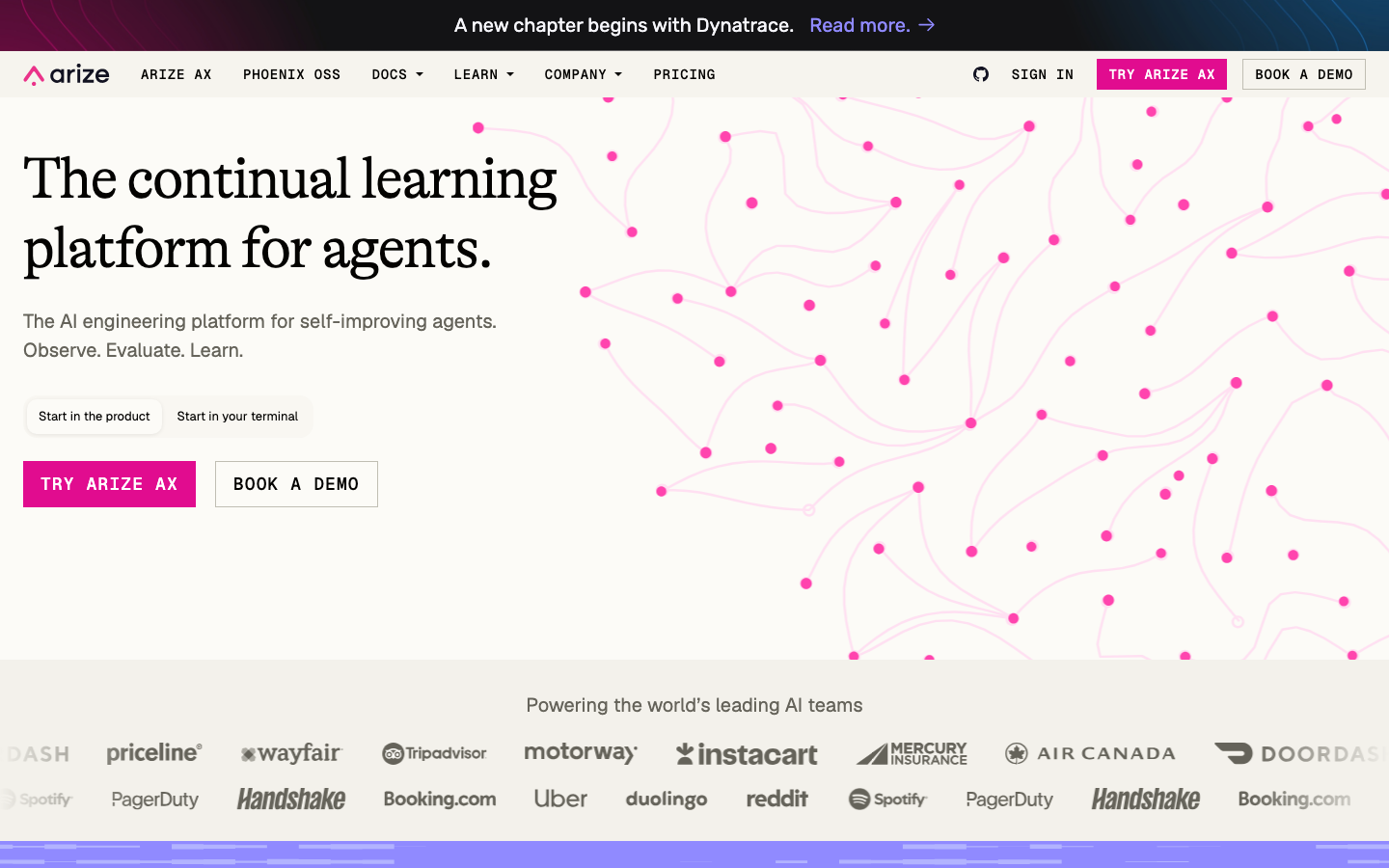Click the Spotify logo next to reddit
The image size is (1389, 868).
[887, 800]
